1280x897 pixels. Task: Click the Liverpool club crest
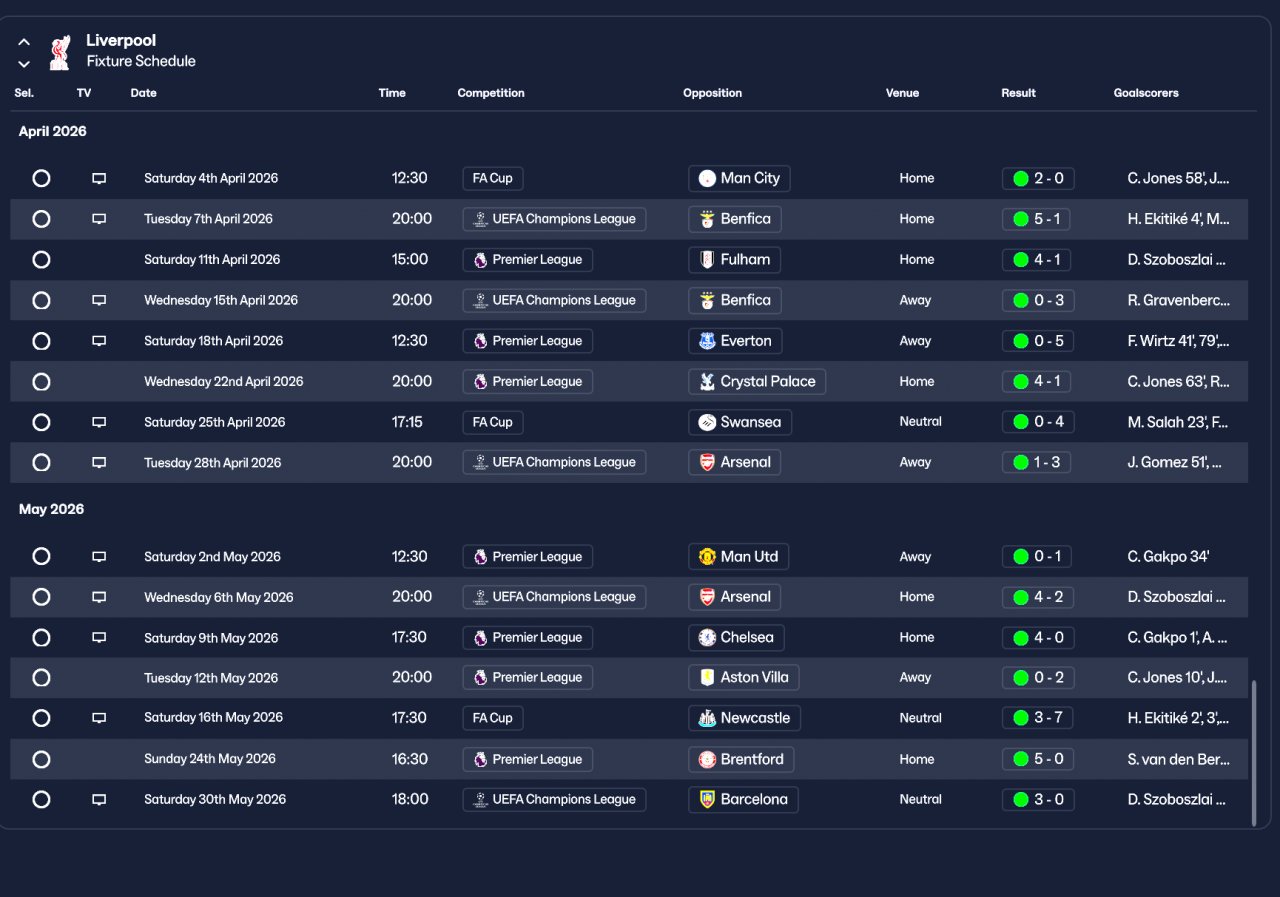tap(60, 52)
